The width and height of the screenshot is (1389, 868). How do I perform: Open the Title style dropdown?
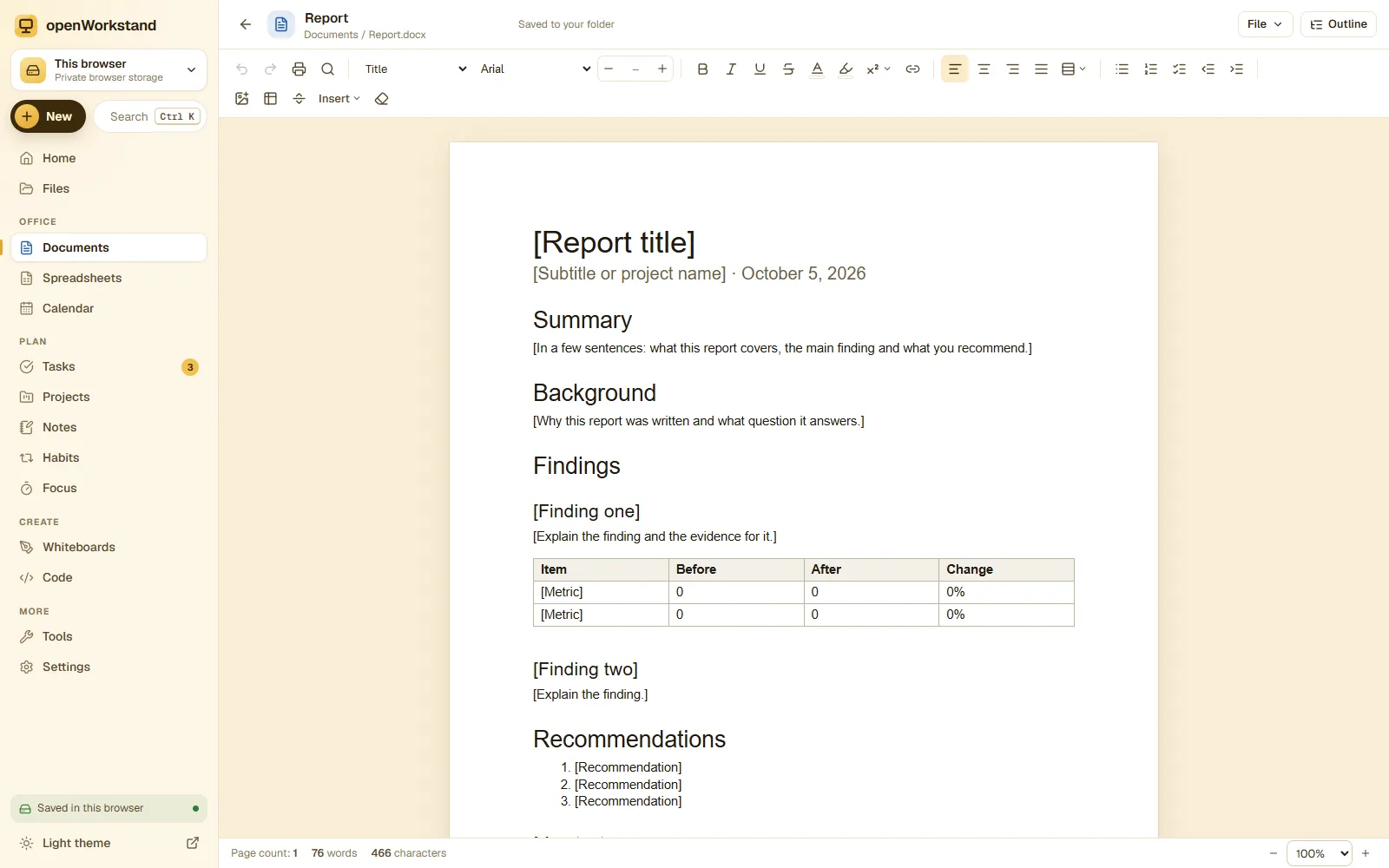[x=415, y=69]
